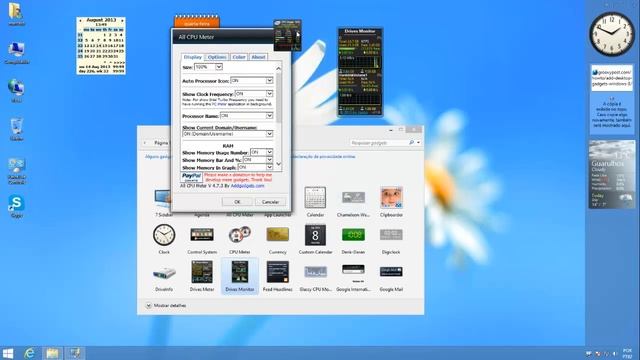The height and width of the screenshot is (360, 640).
Task: Click OK in All CPU Meter dialog
Action: pyautogui.click(x=237, y=202)
